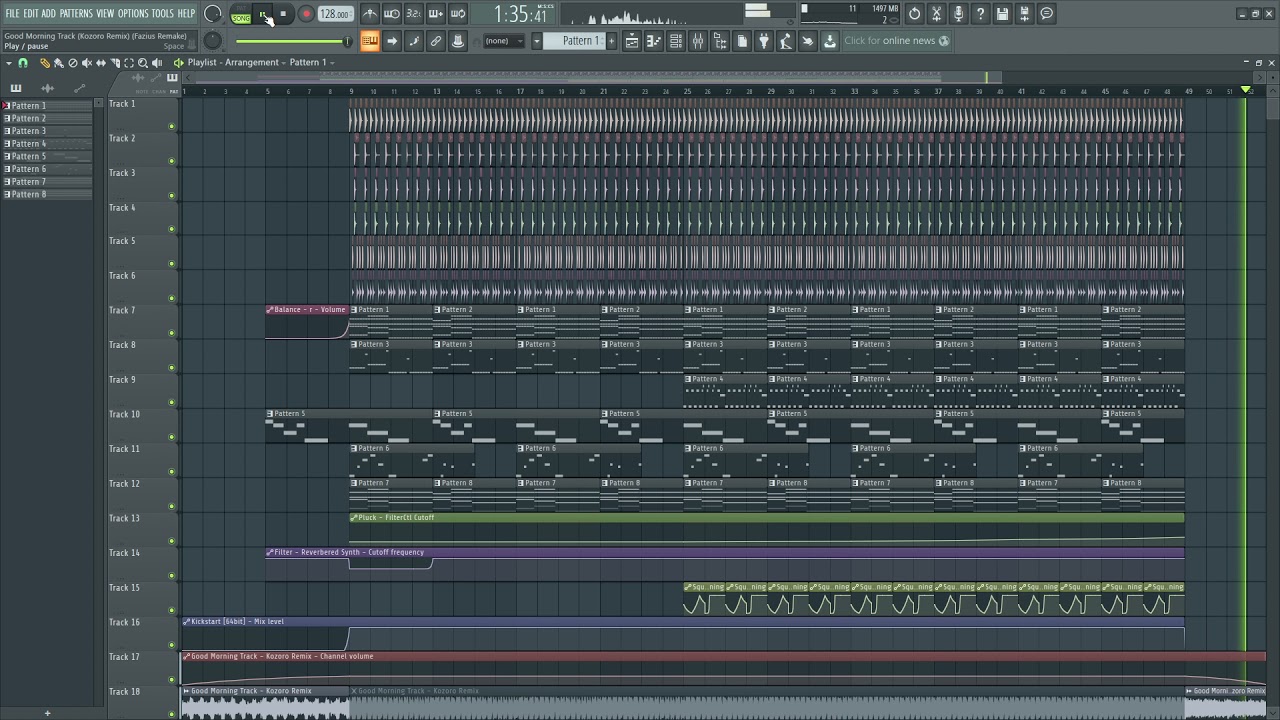
Task: Toggle wait for input before recording
Action: click(x=392, y=14)
